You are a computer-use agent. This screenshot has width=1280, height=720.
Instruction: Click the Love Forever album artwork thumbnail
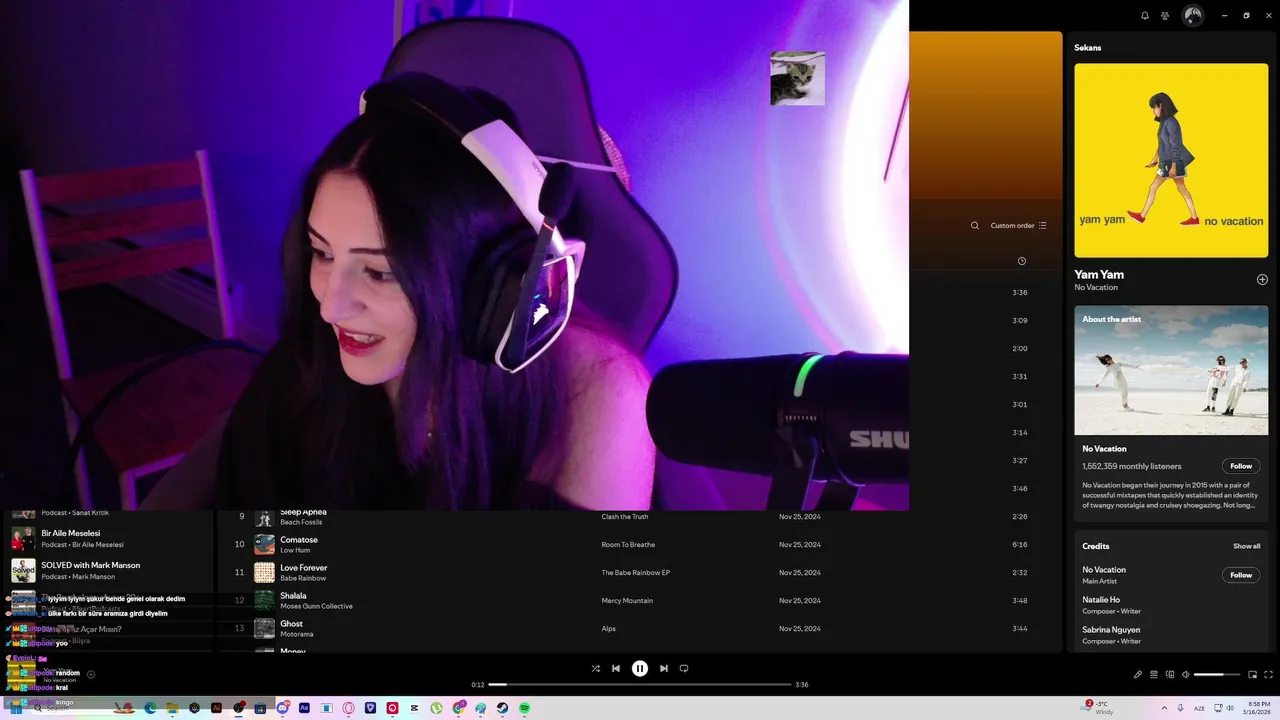tap(264, 572)
